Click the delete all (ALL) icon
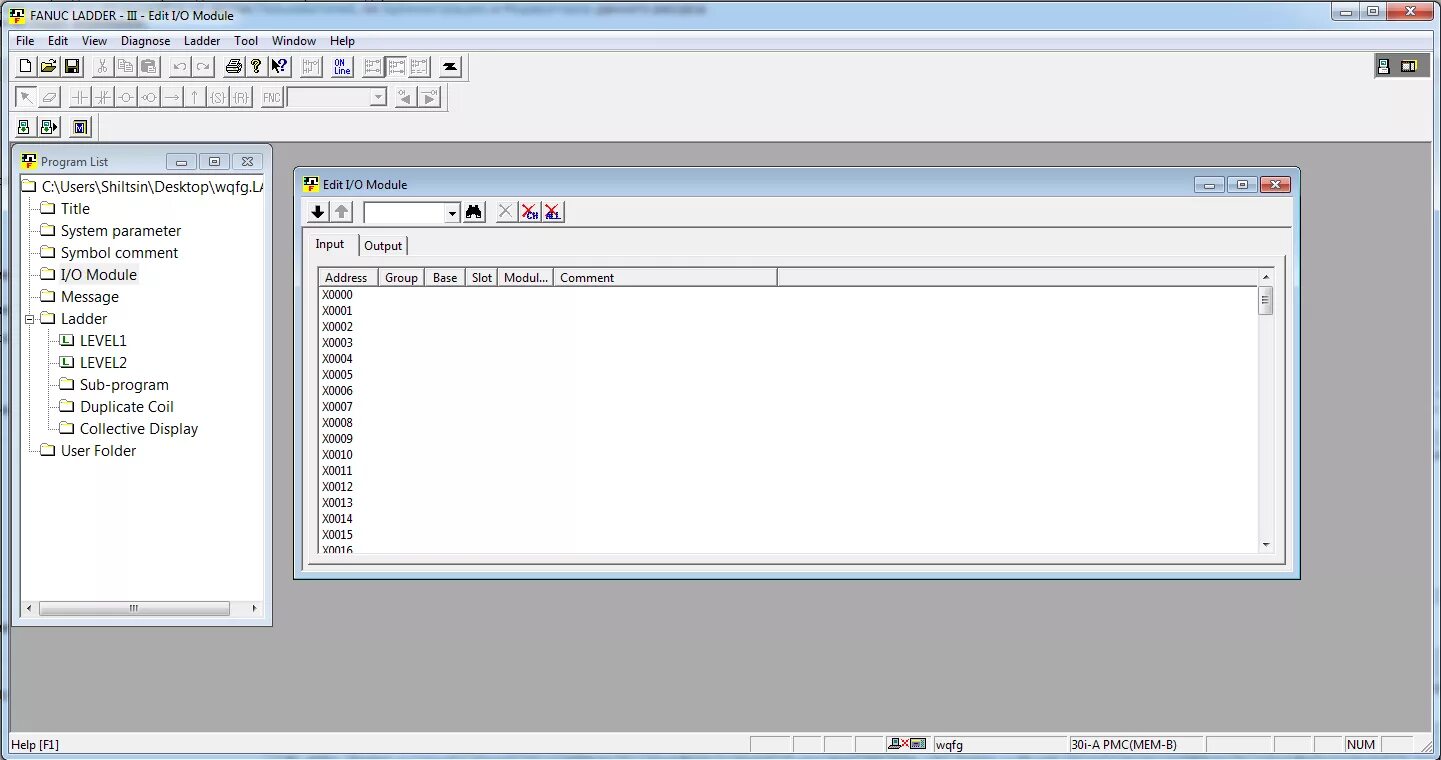The height and width of the screenshot is (760, 1441). pyautogui.click(x=553, y=212)
